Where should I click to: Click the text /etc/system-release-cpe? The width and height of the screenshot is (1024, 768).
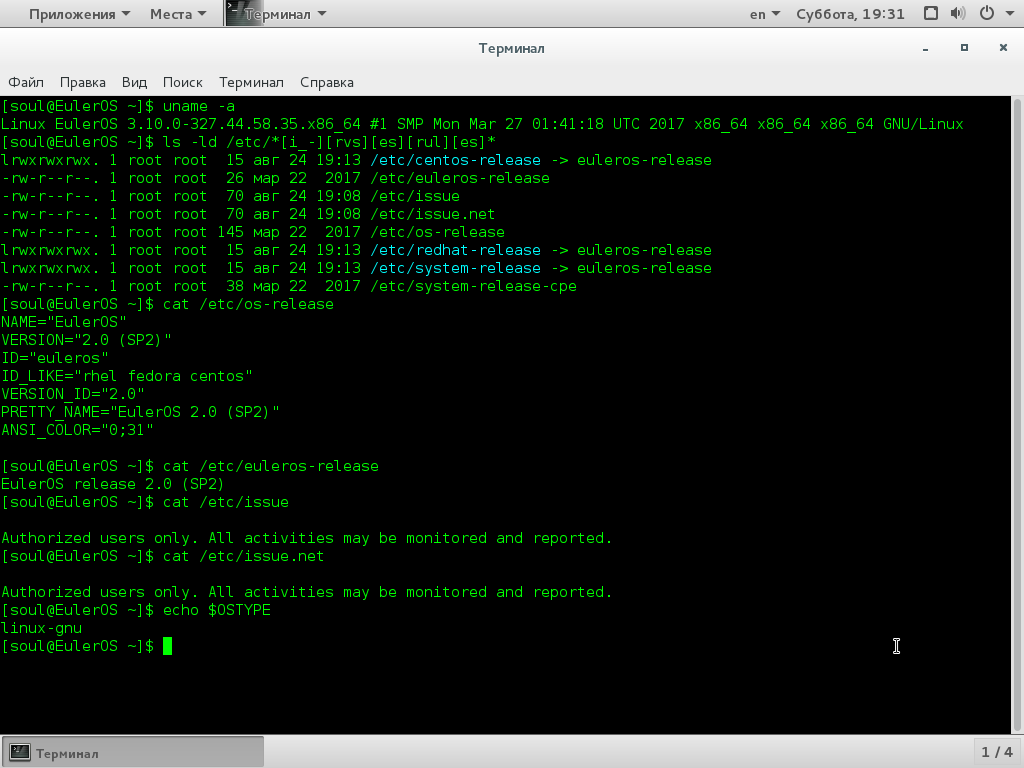click(473, 286)
